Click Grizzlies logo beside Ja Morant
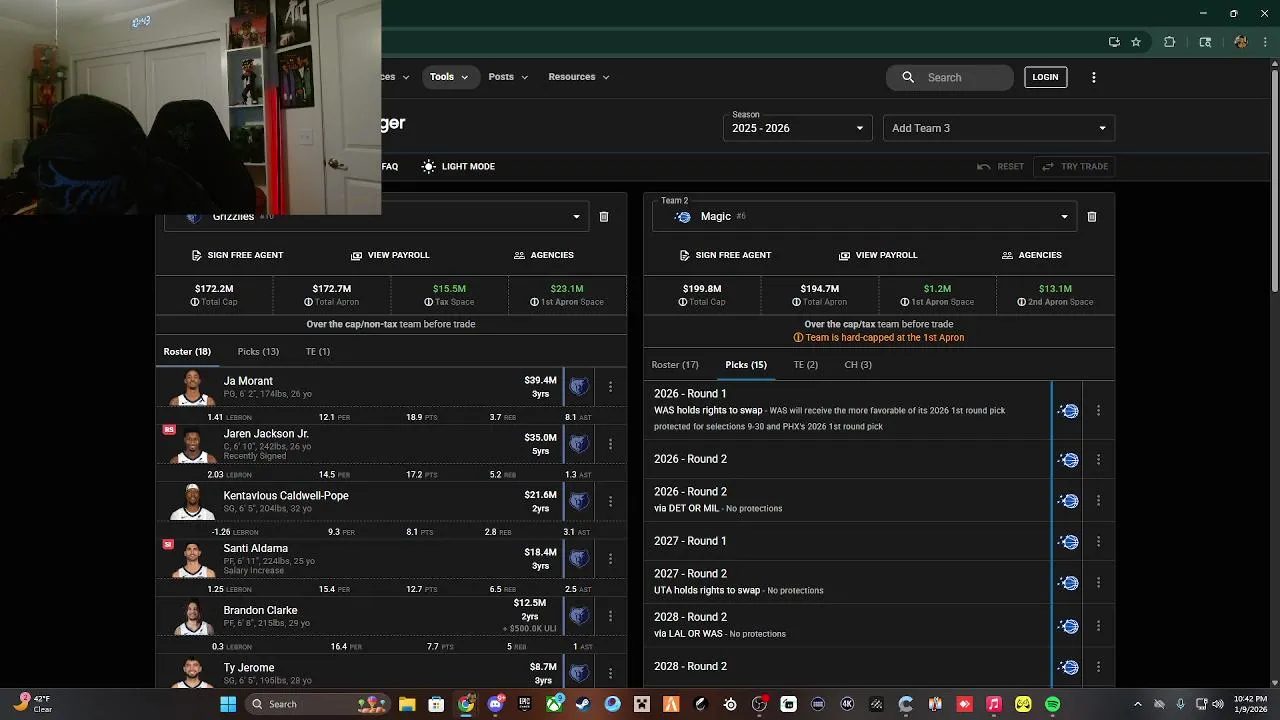The height and width of the screenshot is (720, 1280). click(579, 387)
